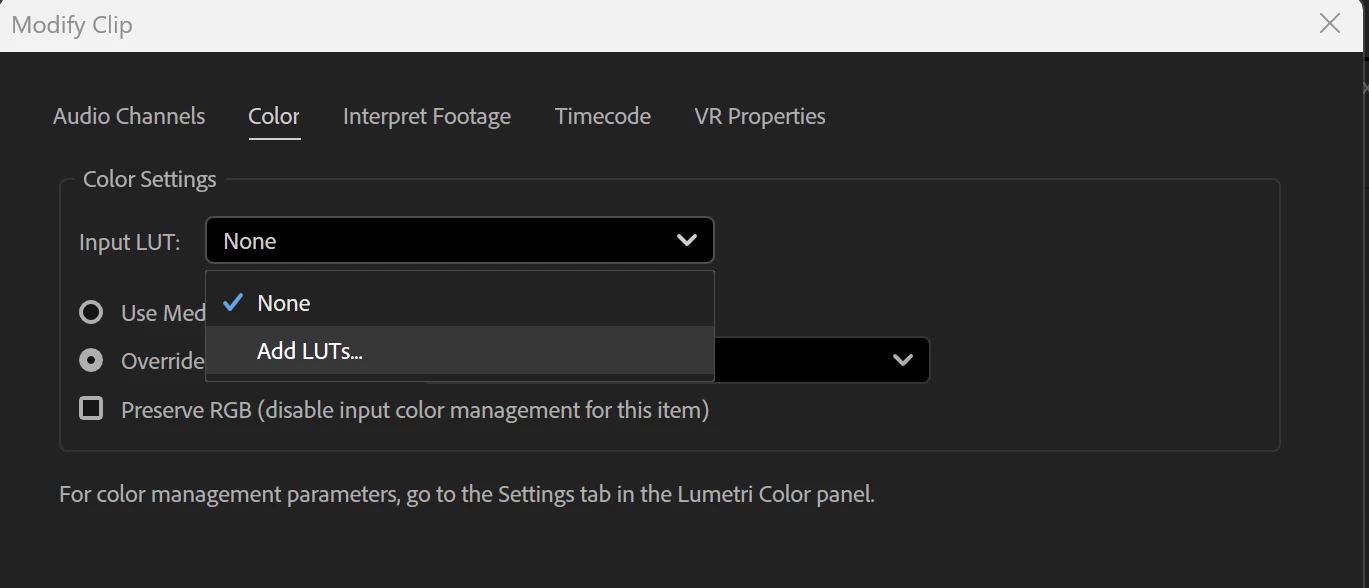Select the Override radio button
This screenshot has width=1369, height=588.
click(x=91, y=360)
